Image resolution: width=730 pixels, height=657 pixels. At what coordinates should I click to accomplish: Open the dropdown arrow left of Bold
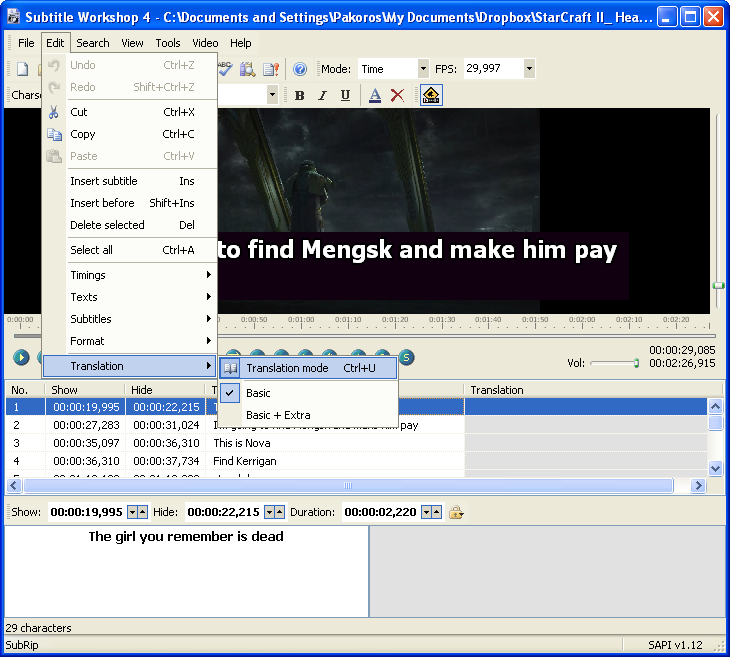272,95
